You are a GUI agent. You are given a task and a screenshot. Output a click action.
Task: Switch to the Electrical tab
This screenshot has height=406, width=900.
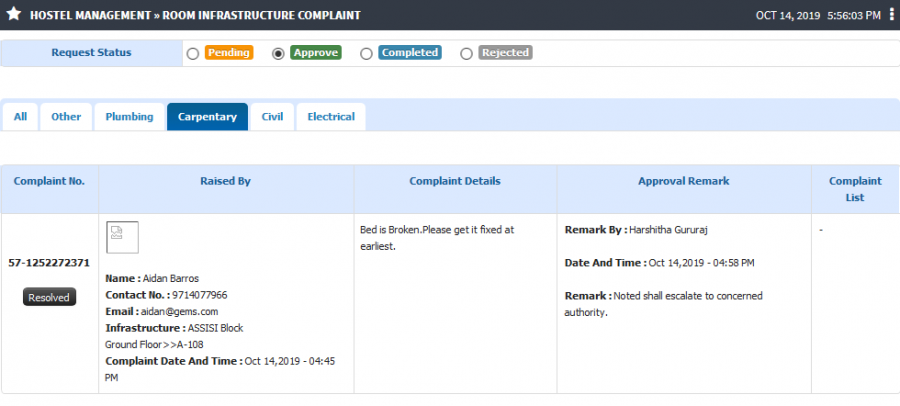(331, 117)
